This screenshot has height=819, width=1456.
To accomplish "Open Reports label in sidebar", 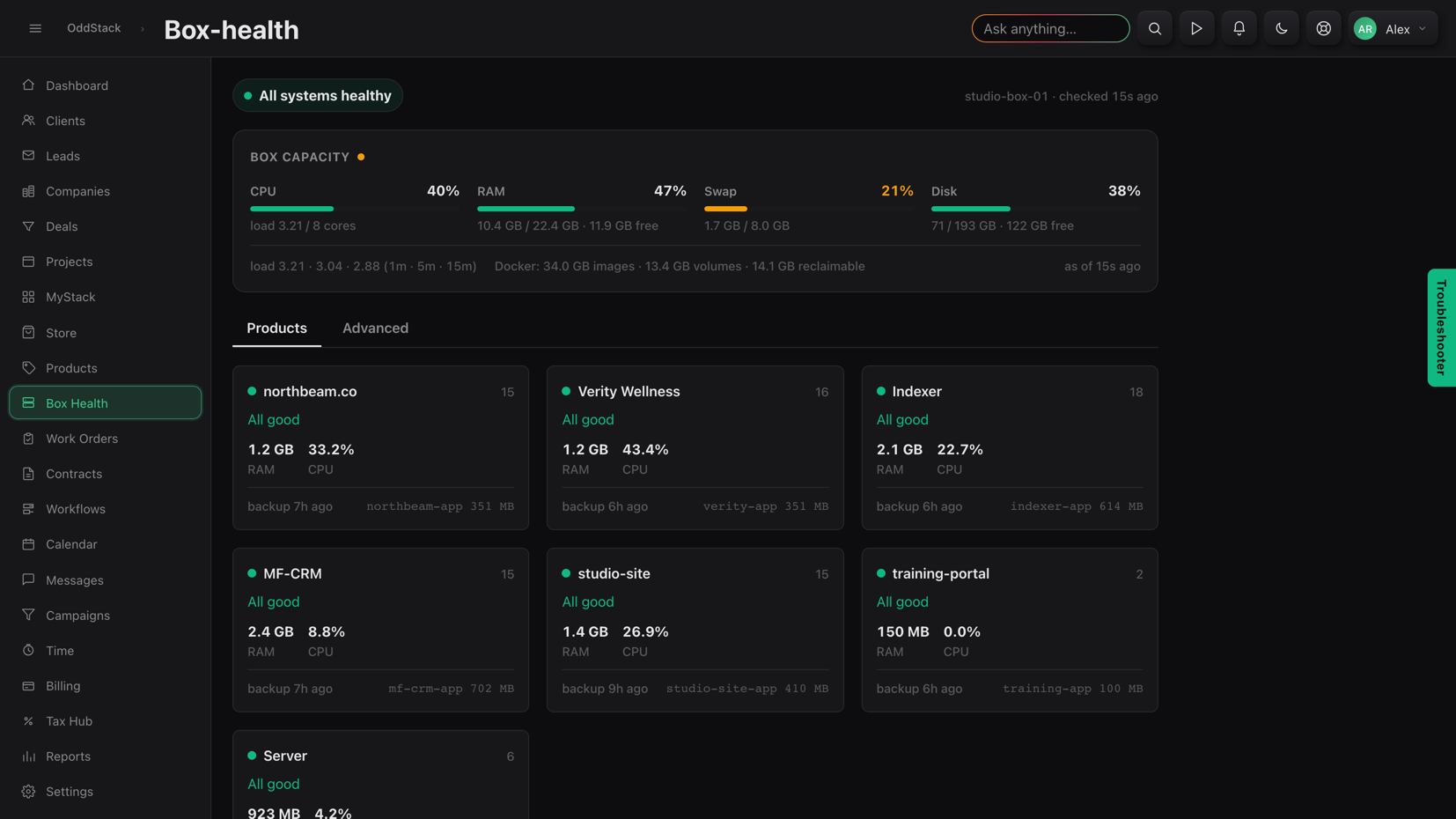I will pos(68,756).
